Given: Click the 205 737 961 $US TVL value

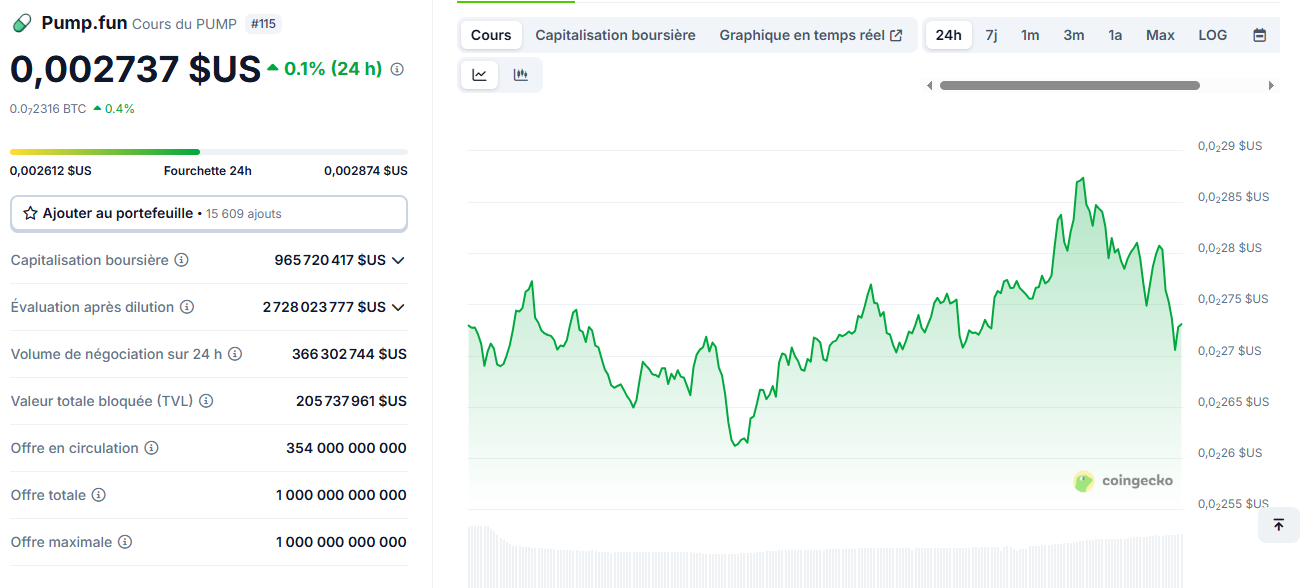Looking at the screenshot, I should (x=351, y=401).
